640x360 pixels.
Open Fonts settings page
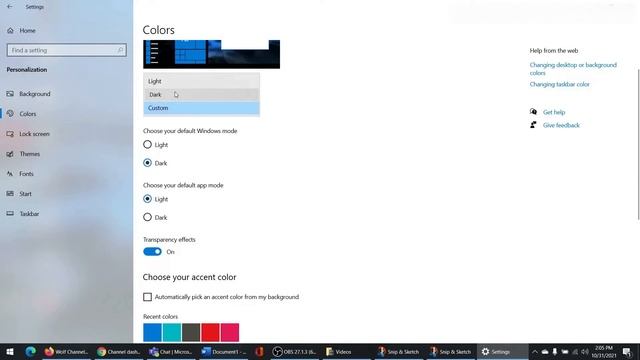[x=20, y=174]
